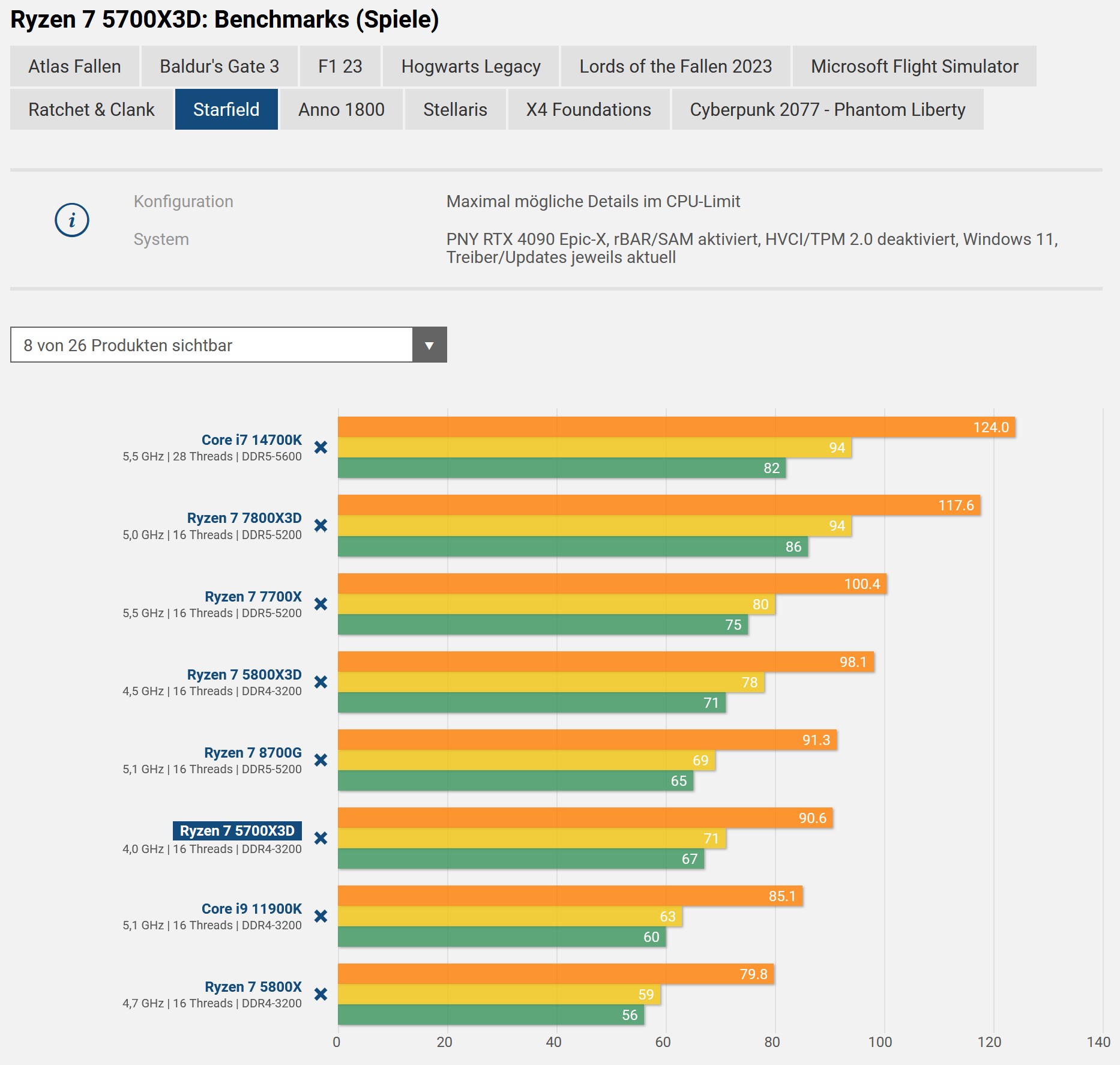Visit the Ryzen 7 8700G link

253,753
